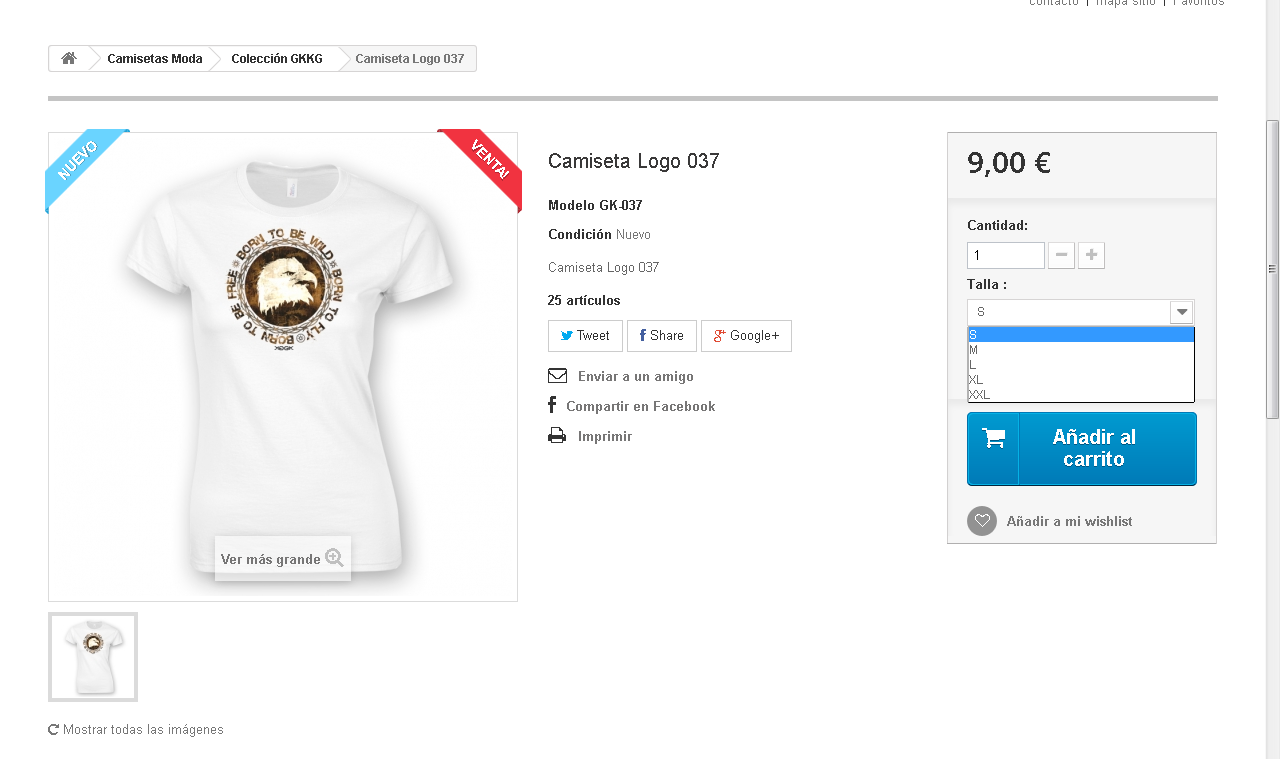Click the Cantidad quantity input field
1280x759 pixels.
tap(1006, 256)
